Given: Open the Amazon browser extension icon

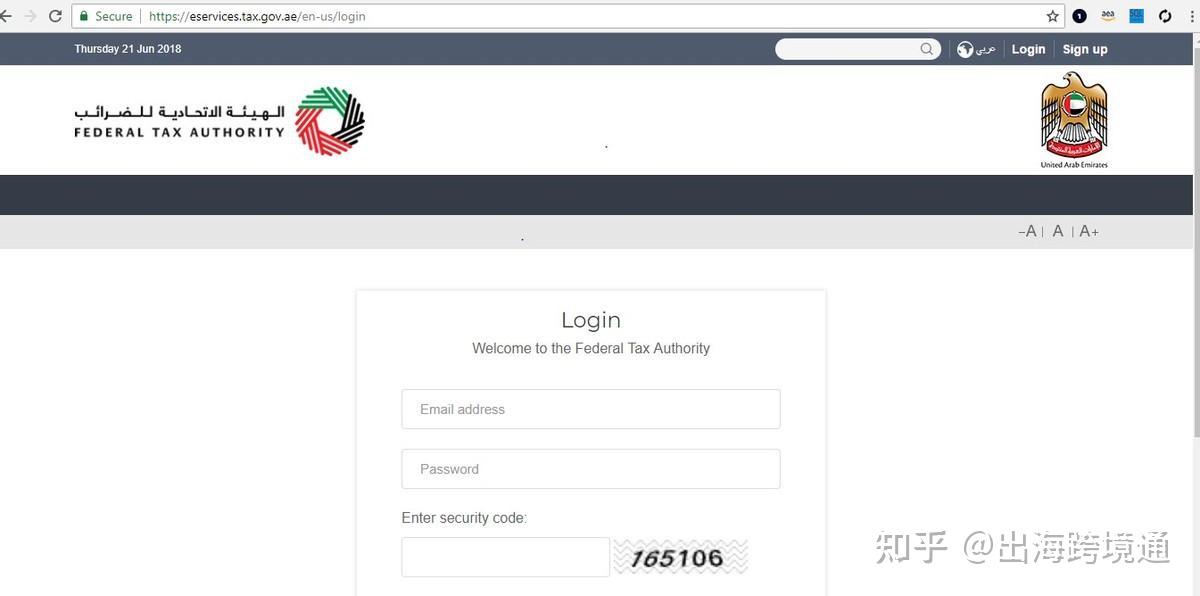Looking at the screenshot, I should tap(1108, 16).
